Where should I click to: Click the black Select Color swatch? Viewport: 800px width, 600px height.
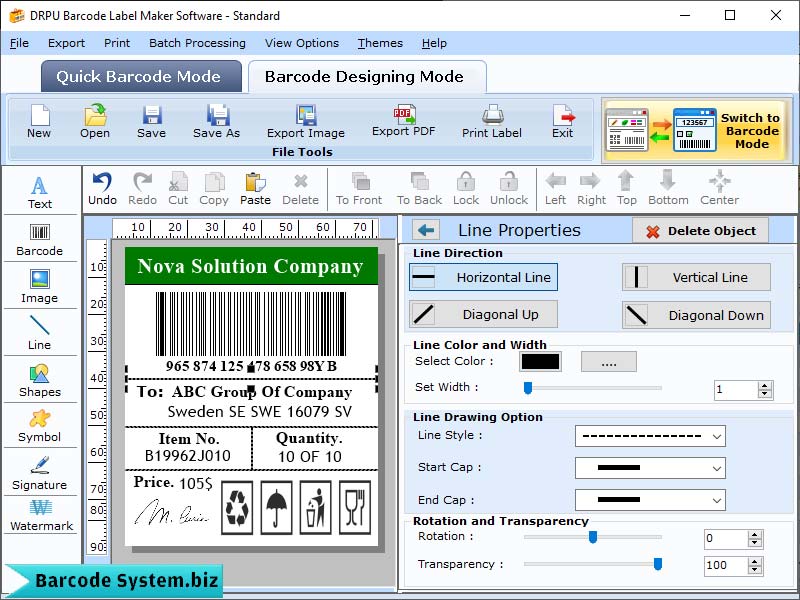pyautogui.click(x=540, y=362)
